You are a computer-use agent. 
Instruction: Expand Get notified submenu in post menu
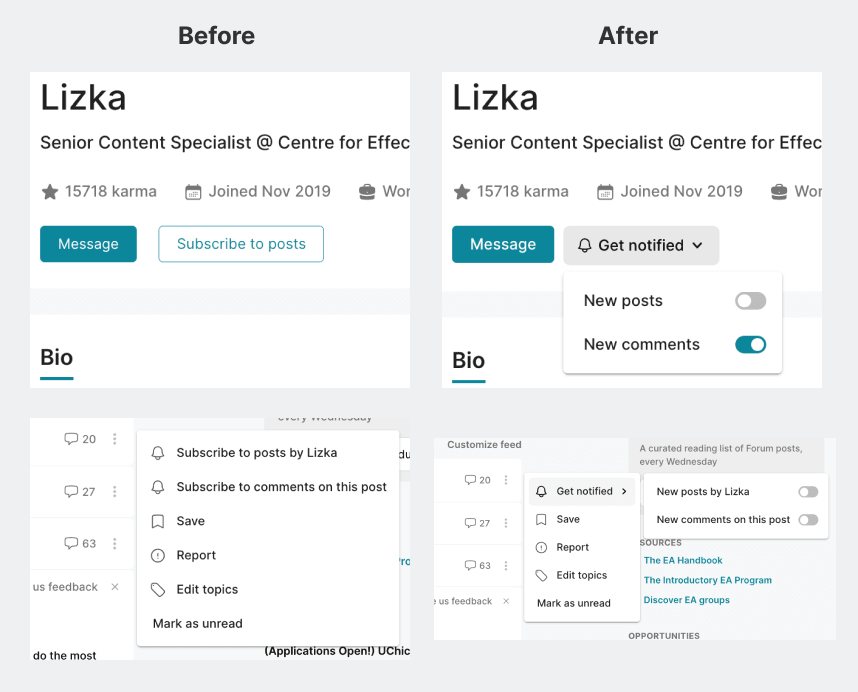[582, 491]
